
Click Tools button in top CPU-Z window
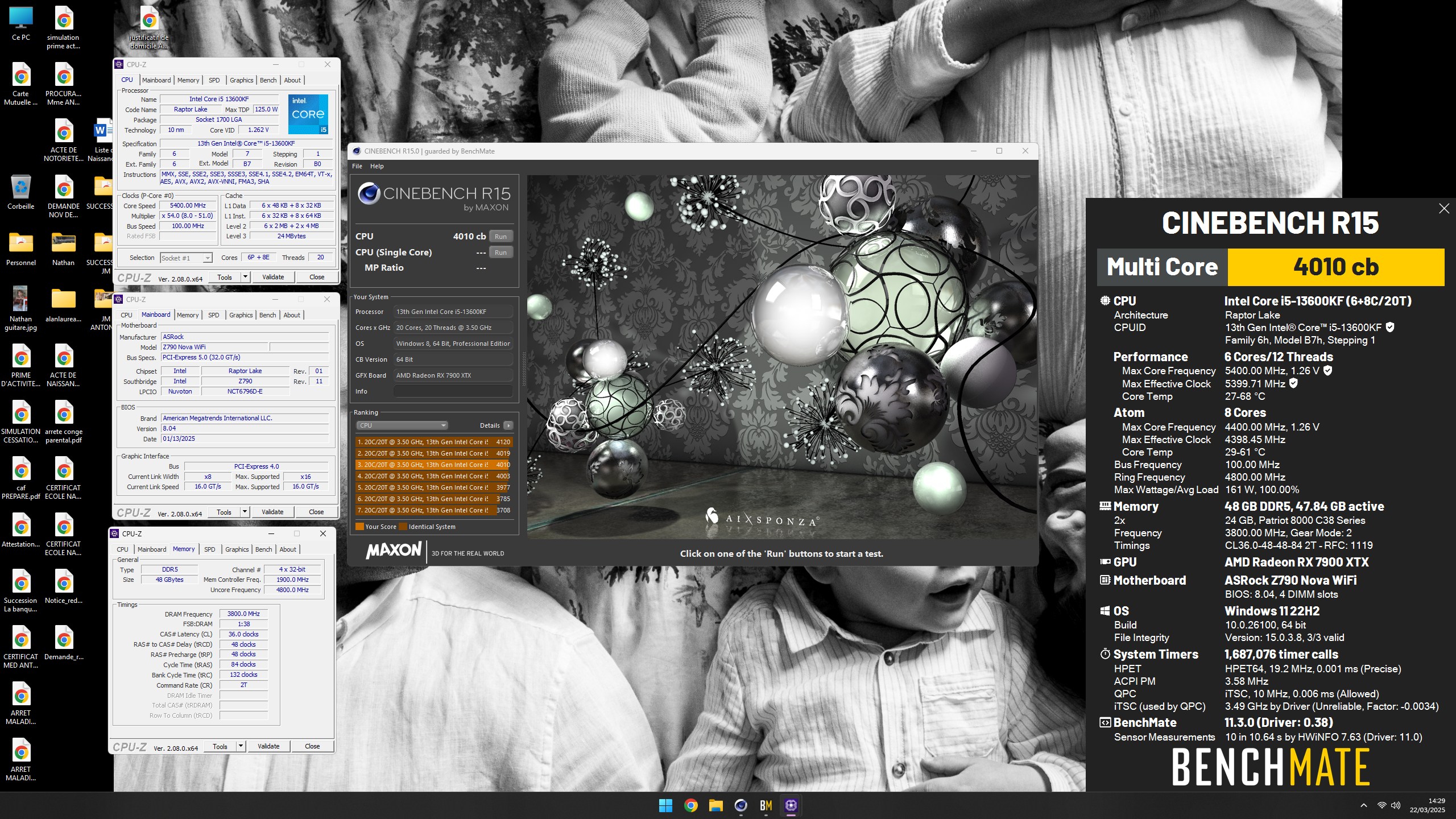pyautogui.click(x=225, y=277)
